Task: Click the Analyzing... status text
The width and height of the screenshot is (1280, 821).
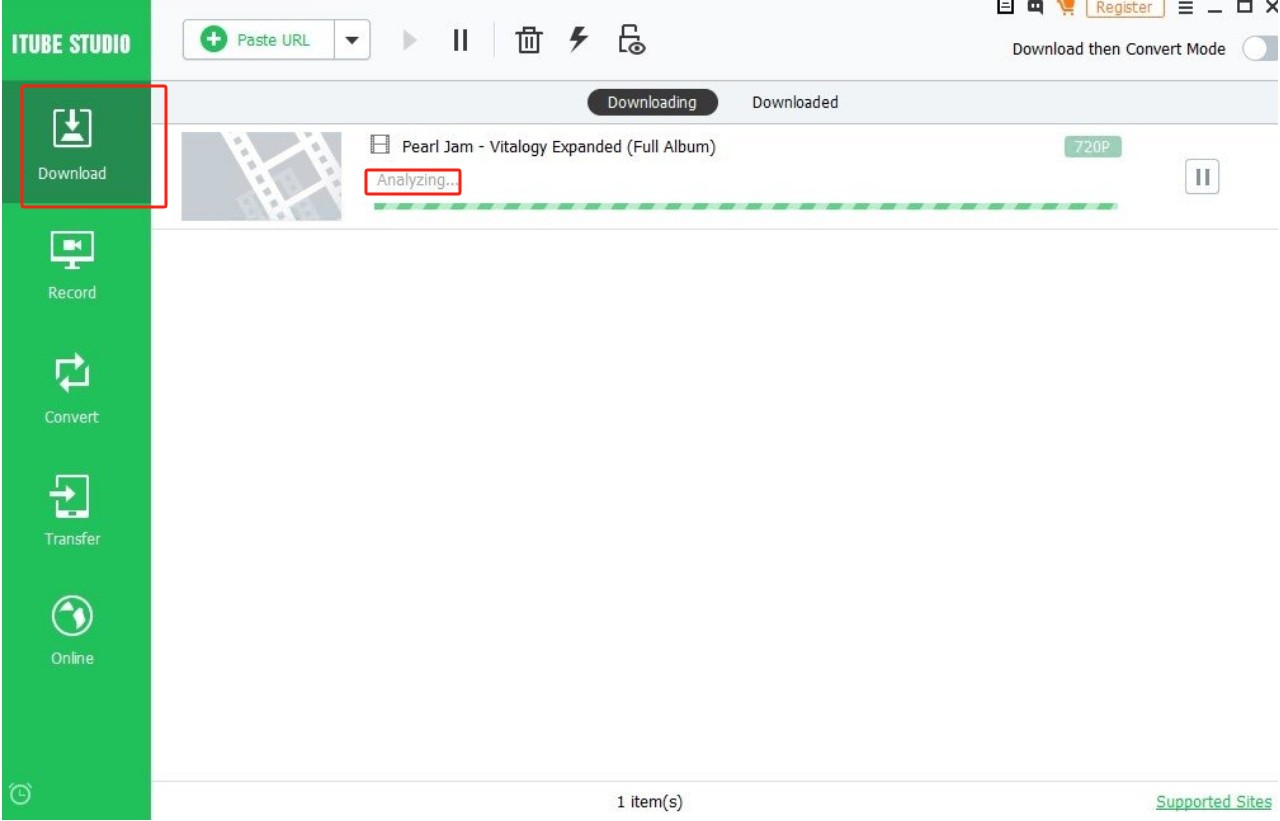Action: [418, 180]
